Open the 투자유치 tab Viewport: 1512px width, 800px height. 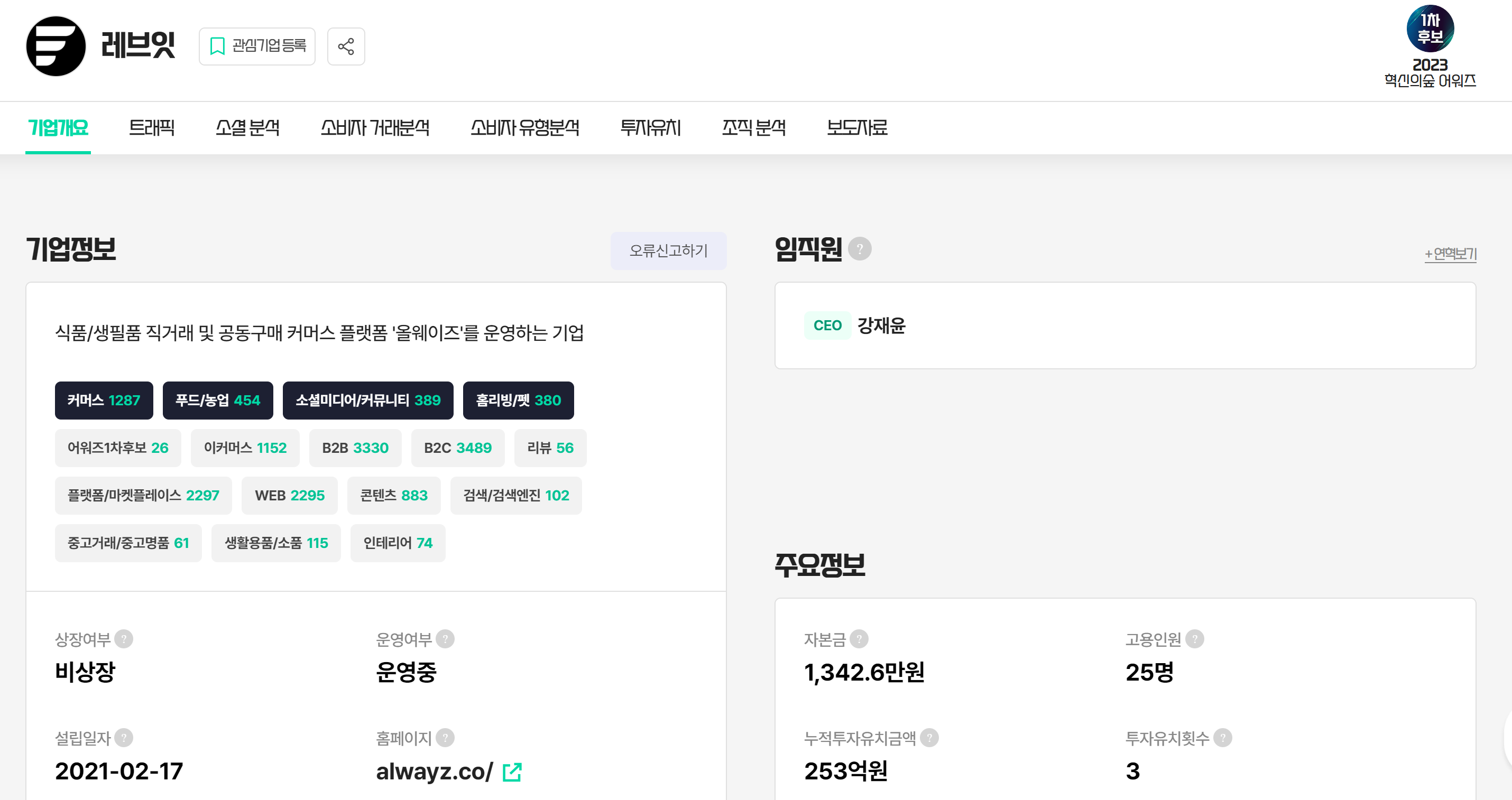[x=650, y=127]
